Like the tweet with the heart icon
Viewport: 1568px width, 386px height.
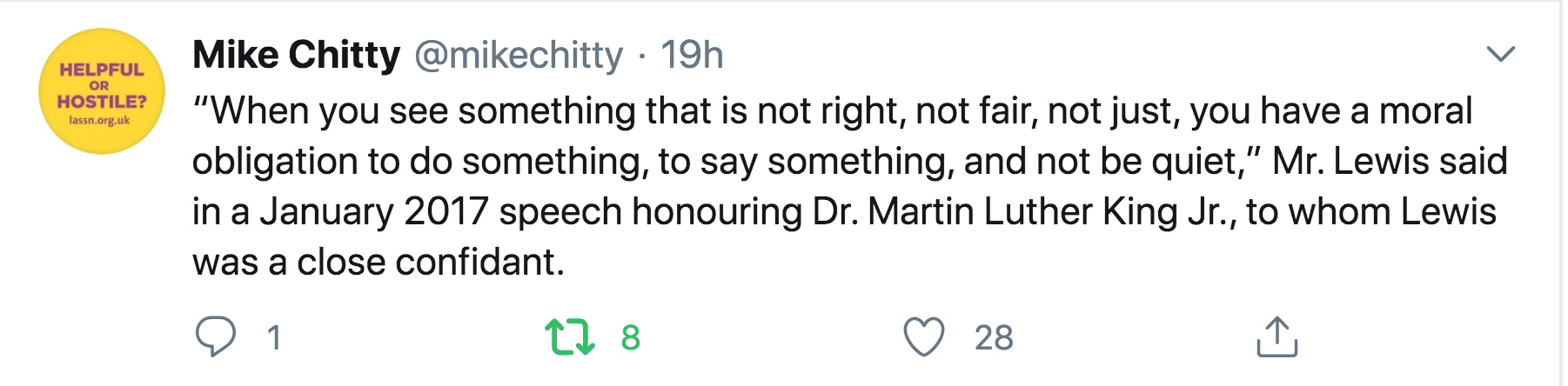(x=923, y=337)
